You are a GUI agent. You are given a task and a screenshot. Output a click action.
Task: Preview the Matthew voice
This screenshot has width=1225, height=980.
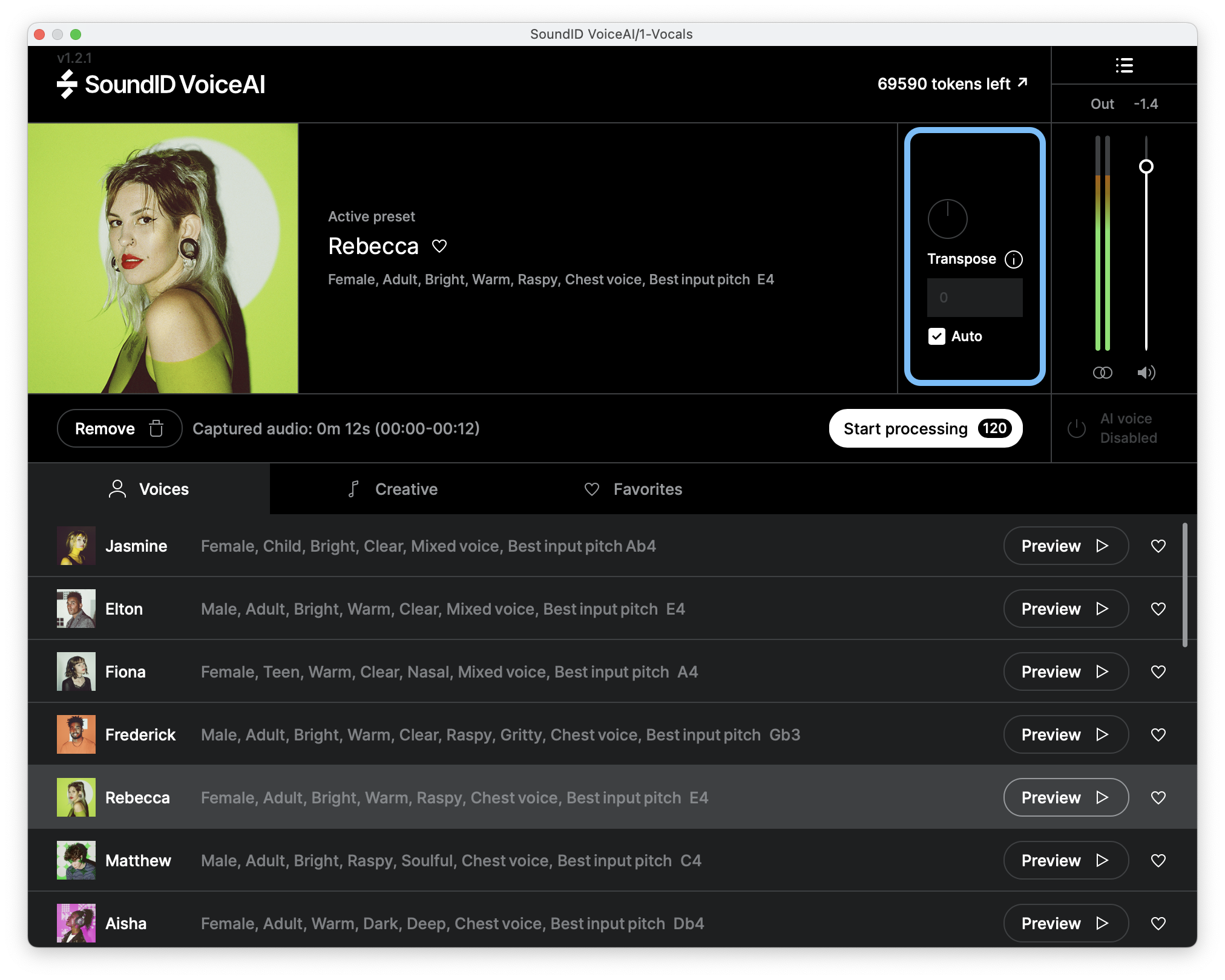(x=1065, y=860)
